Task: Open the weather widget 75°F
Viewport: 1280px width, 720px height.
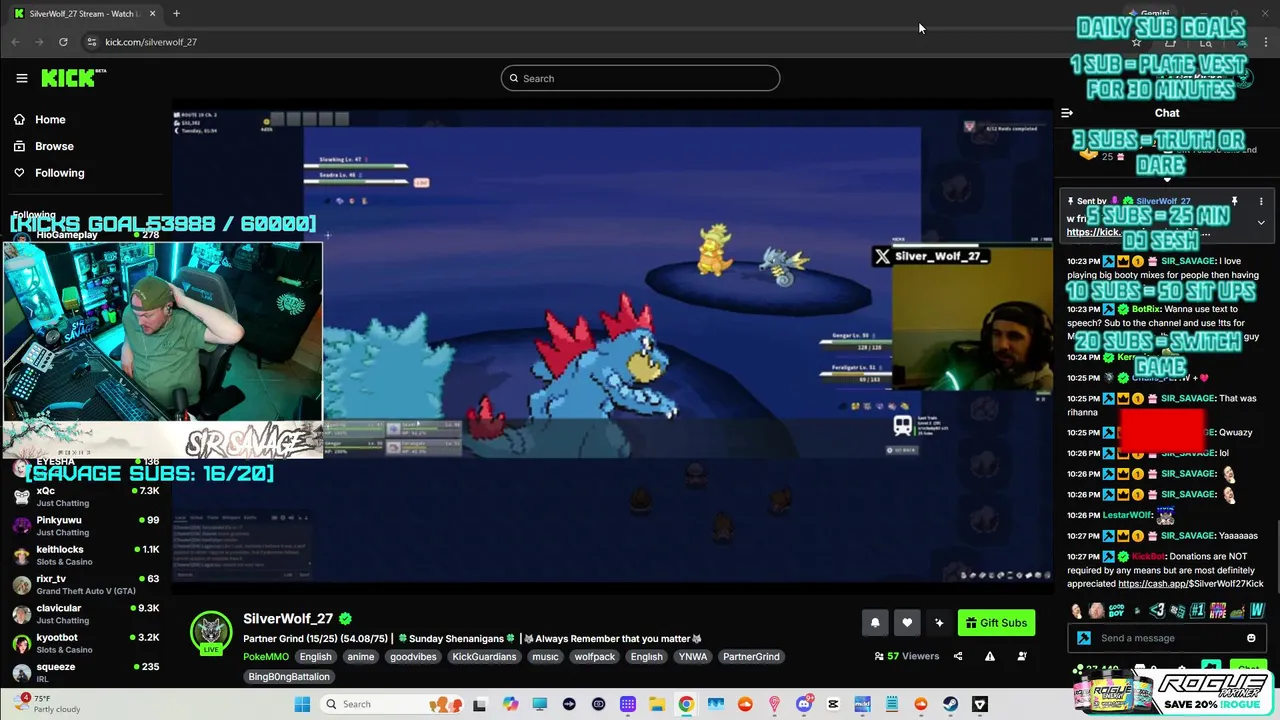Action: [48, 704]
